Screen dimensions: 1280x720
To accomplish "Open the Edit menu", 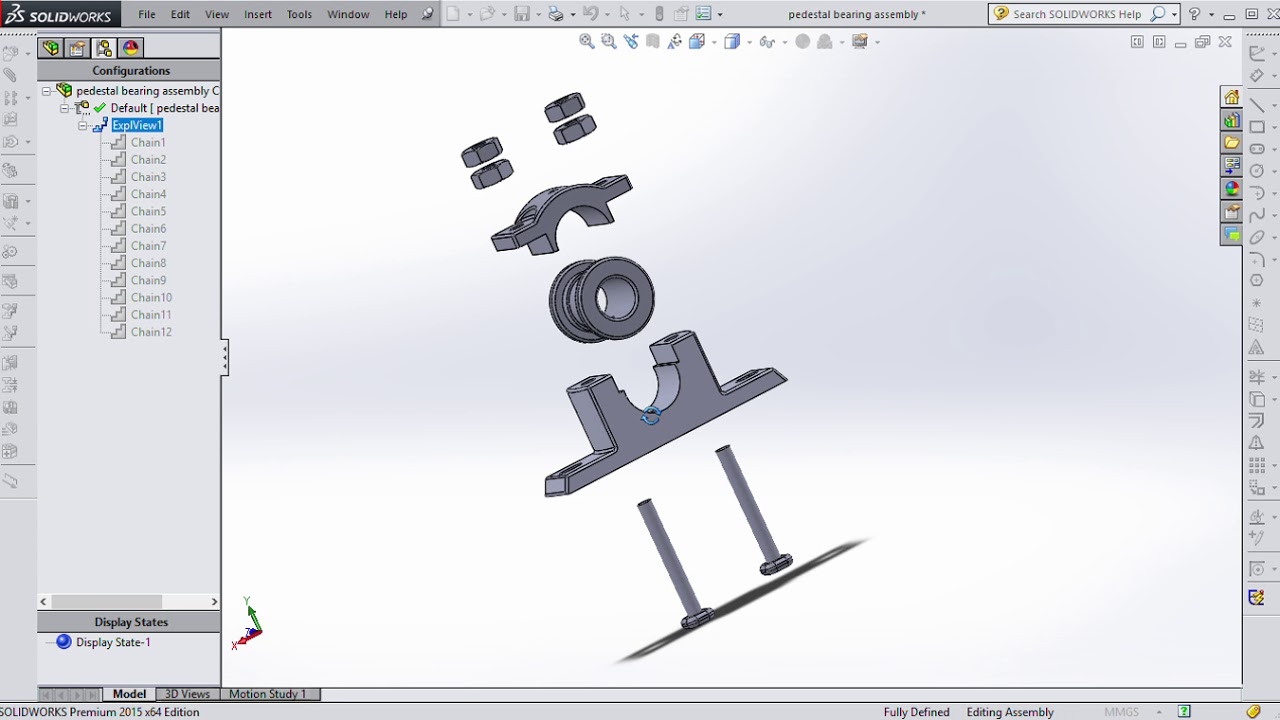I will pos(180,14).
